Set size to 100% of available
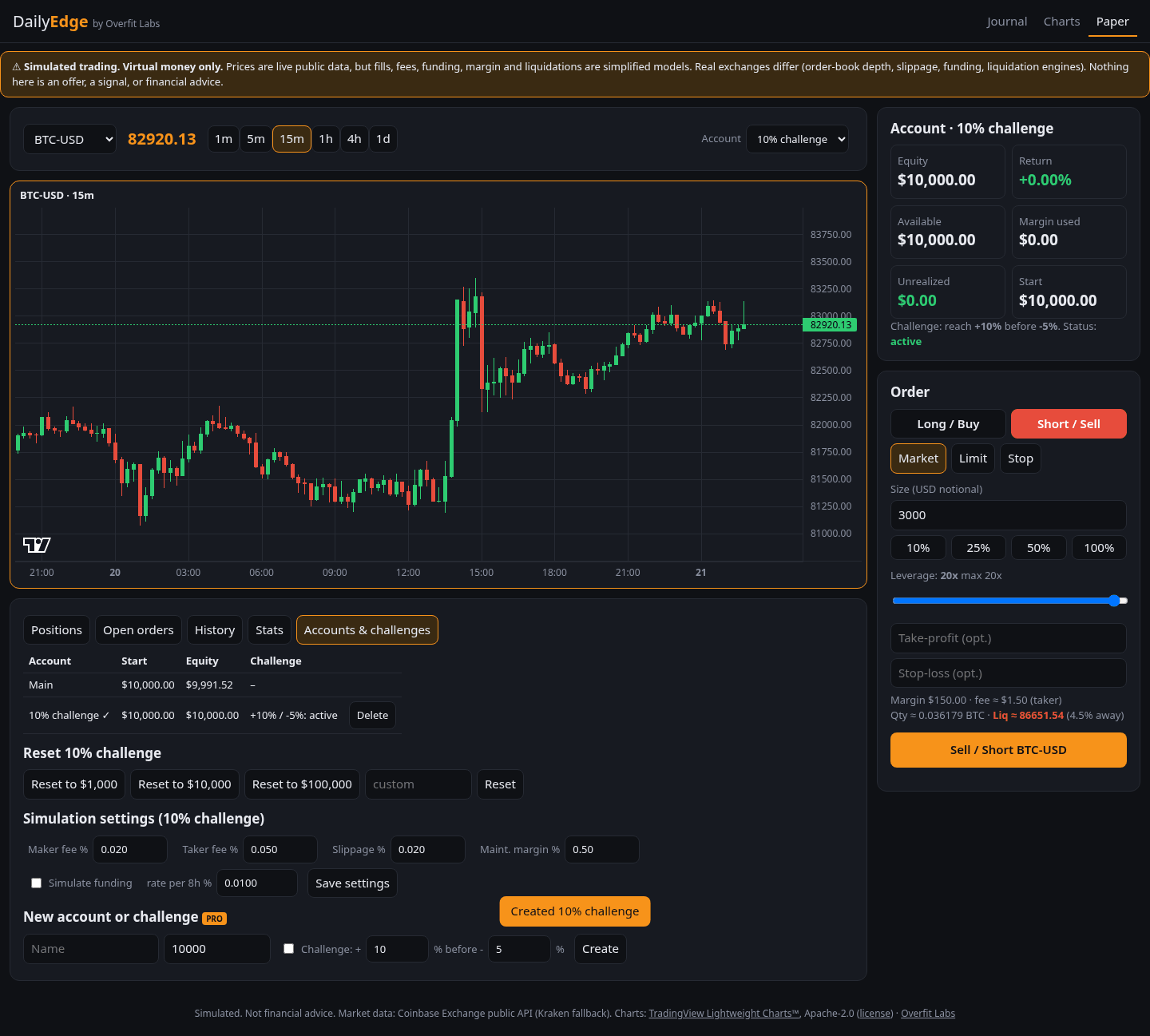1150x1036 pixels. [1099, 548]
